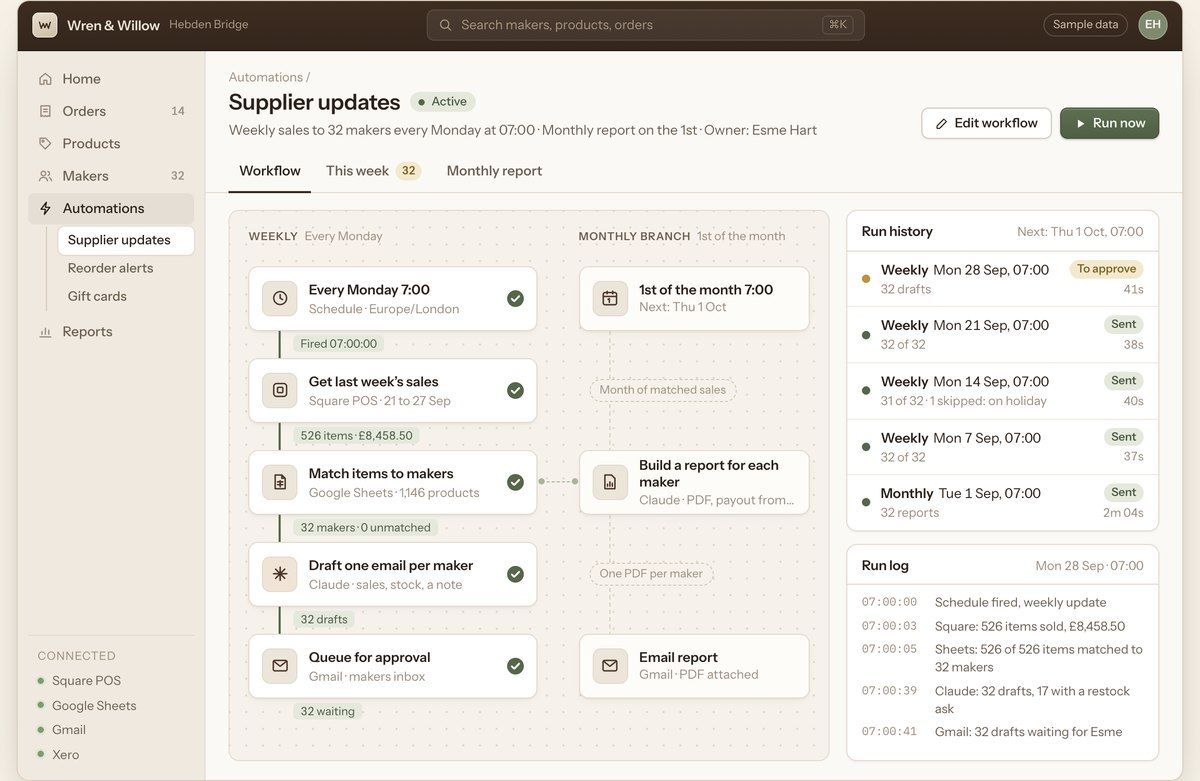Image resolution: width=1200 pixels, height=781 pixels.
Task: Click the Edit workflow button
Action: pyautogui.click(x=986, y=123)
